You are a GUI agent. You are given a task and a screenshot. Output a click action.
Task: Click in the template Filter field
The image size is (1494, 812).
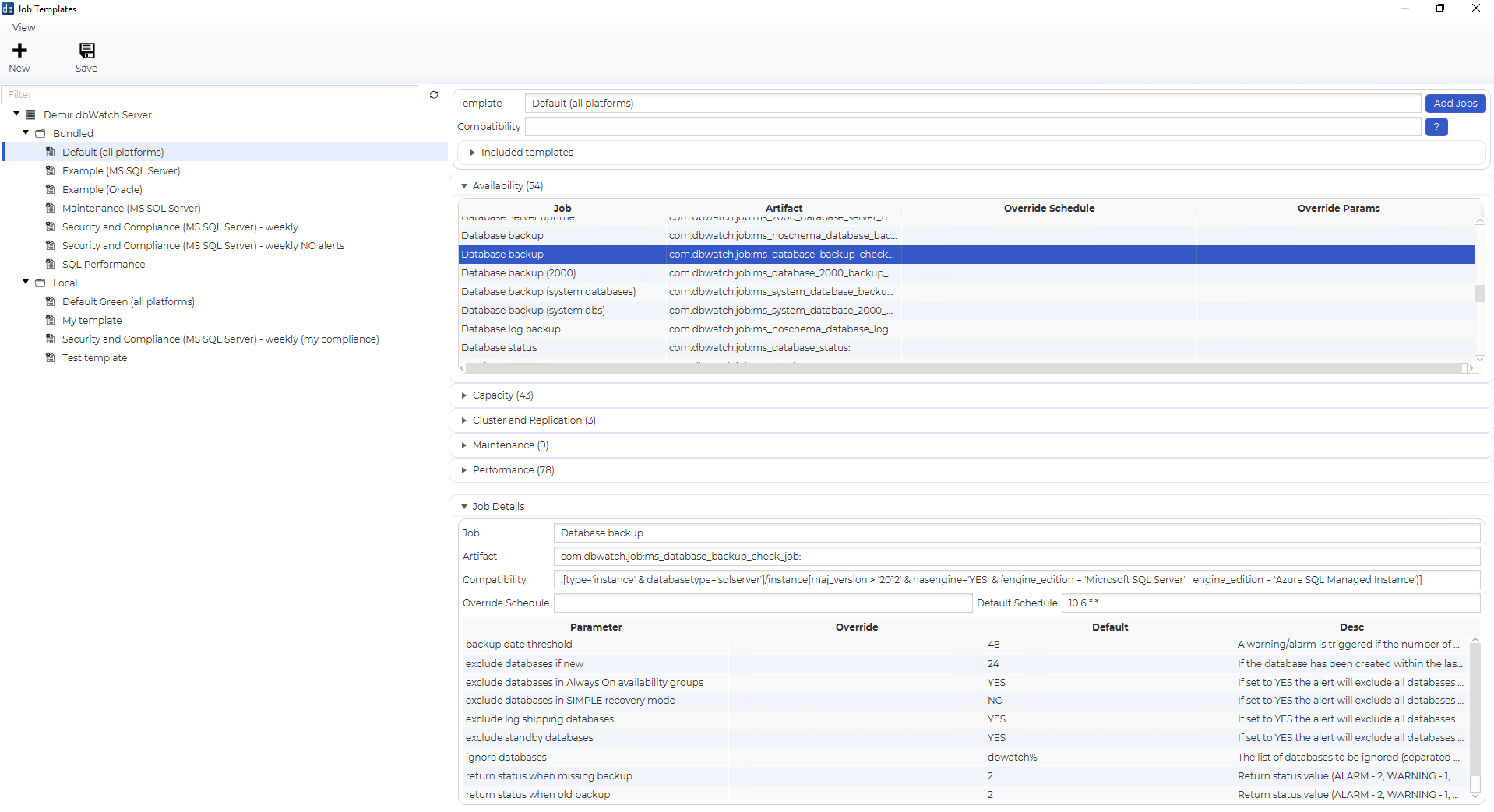pyautogui.click(x=209, y=95)
